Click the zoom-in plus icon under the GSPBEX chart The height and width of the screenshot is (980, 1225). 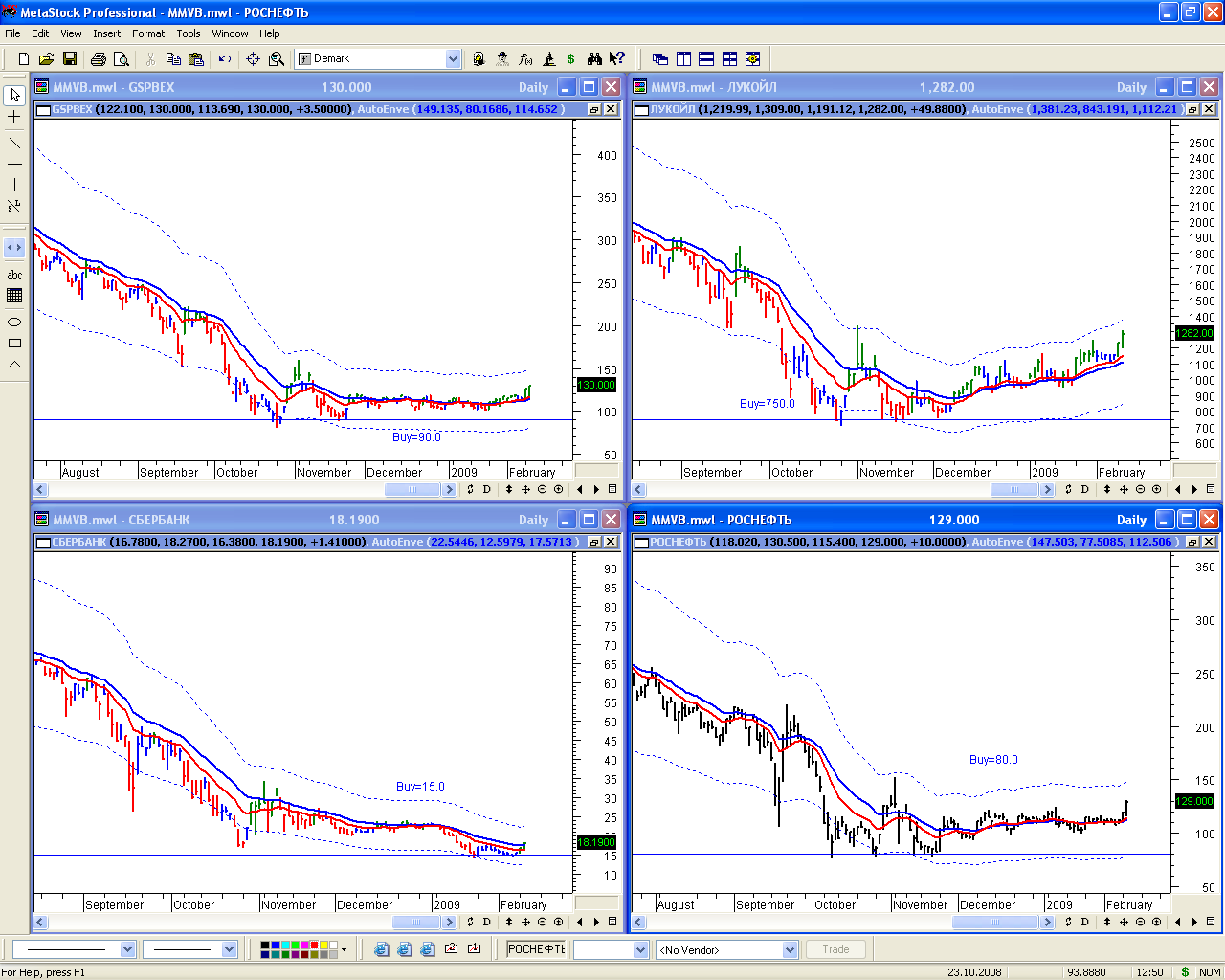pos(559,489)
